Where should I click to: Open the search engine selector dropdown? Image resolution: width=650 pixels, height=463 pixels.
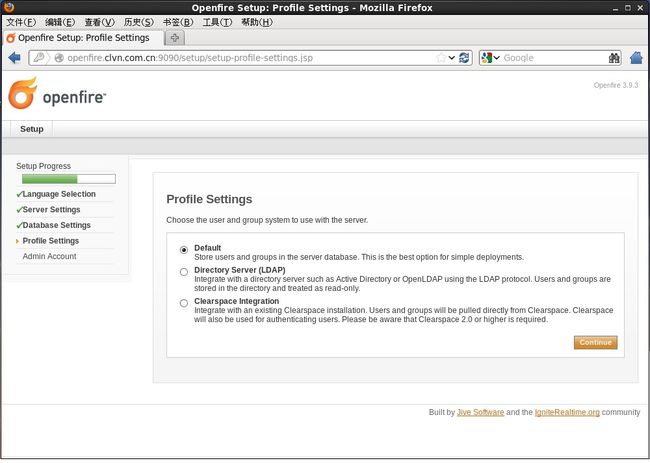(497, 58)
